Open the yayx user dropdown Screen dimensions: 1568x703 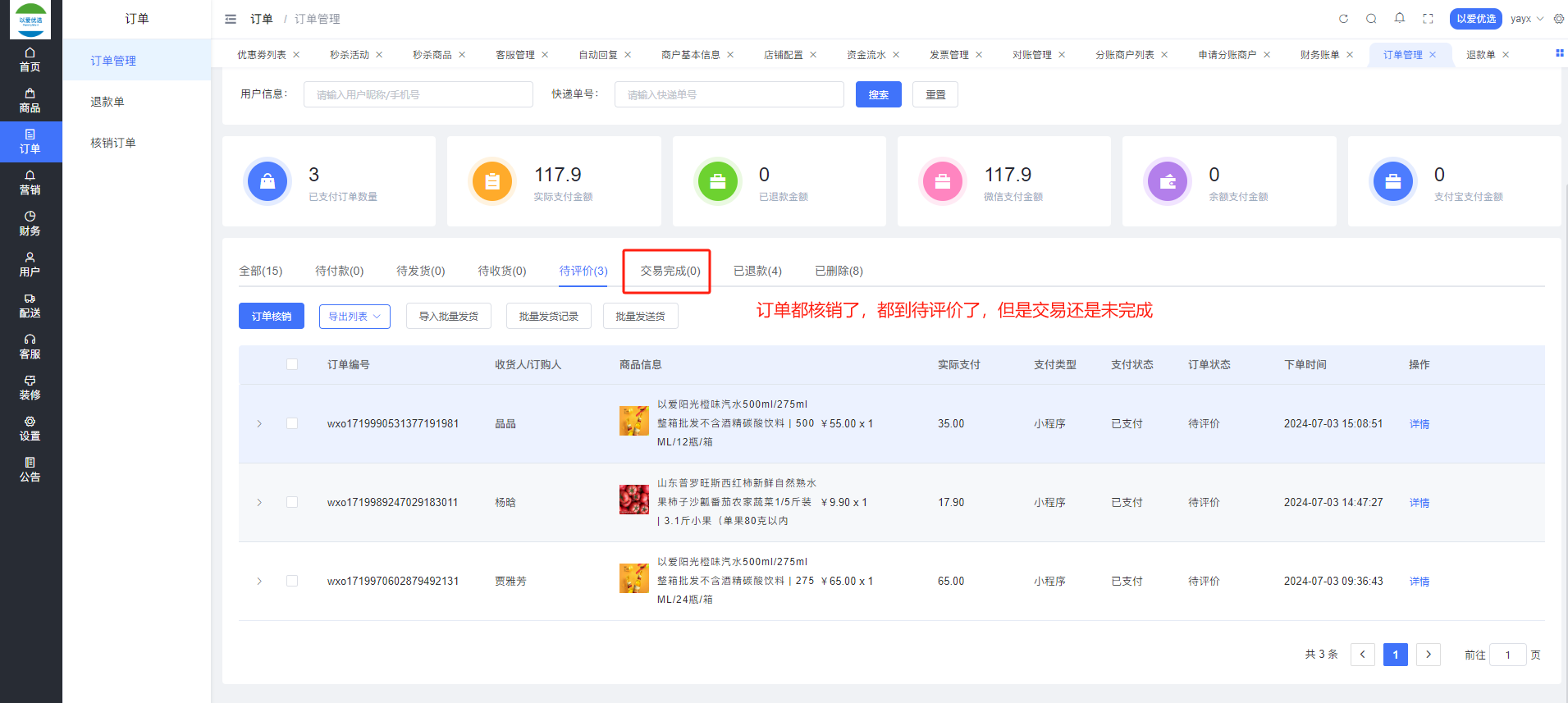(x=1527, y=19)
